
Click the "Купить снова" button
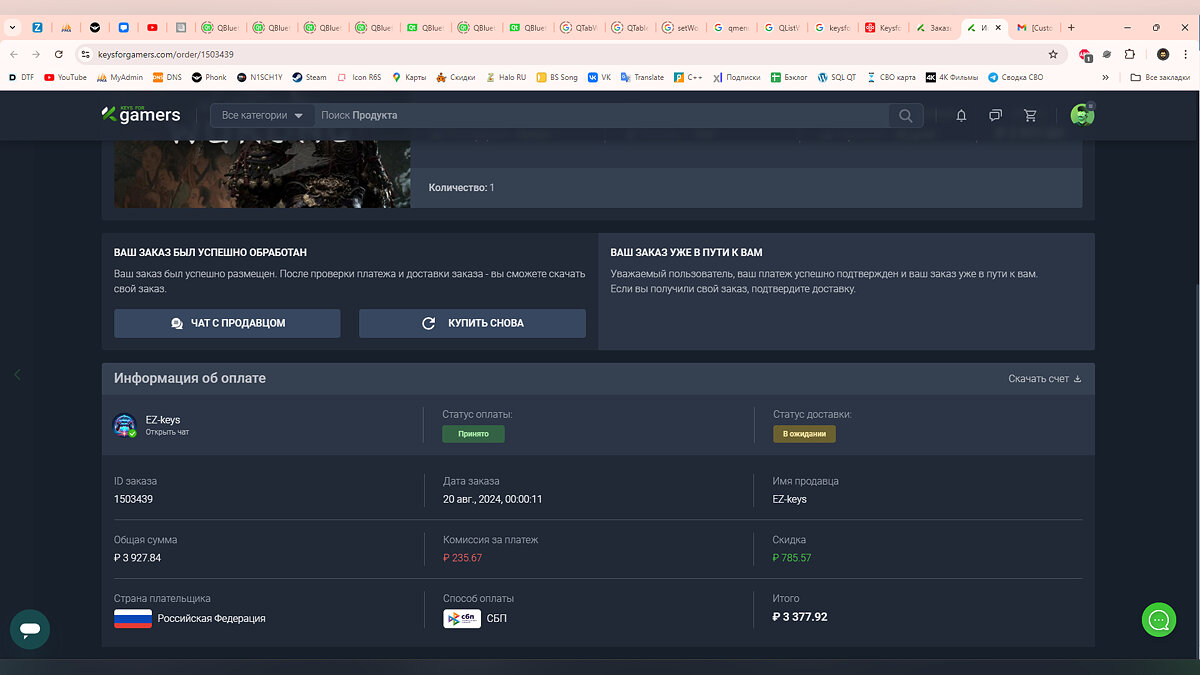(x=472, y=323)
